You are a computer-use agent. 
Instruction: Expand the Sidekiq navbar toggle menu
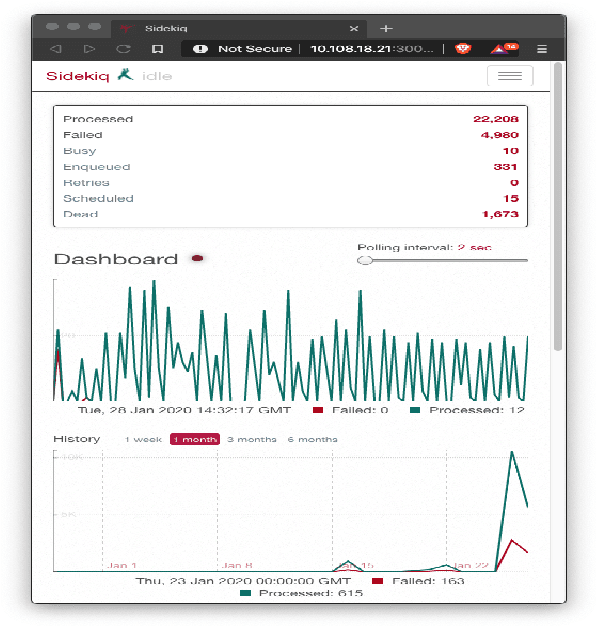[x=510, y=76]
